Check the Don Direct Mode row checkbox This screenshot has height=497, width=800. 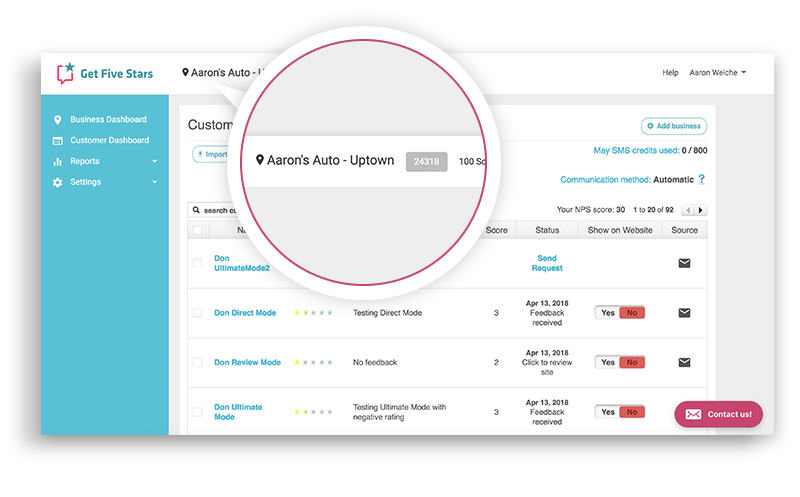[x=197, y=313]
